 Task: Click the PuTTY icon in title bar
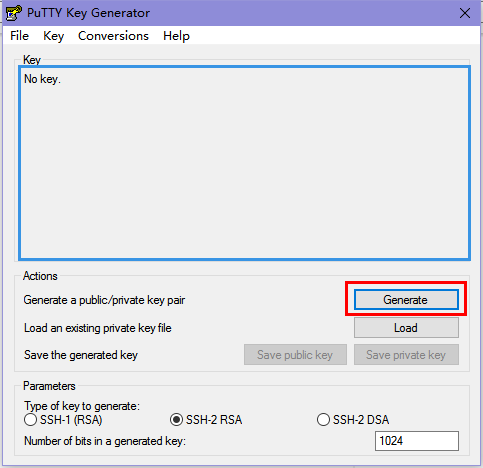tap(14, 13)
